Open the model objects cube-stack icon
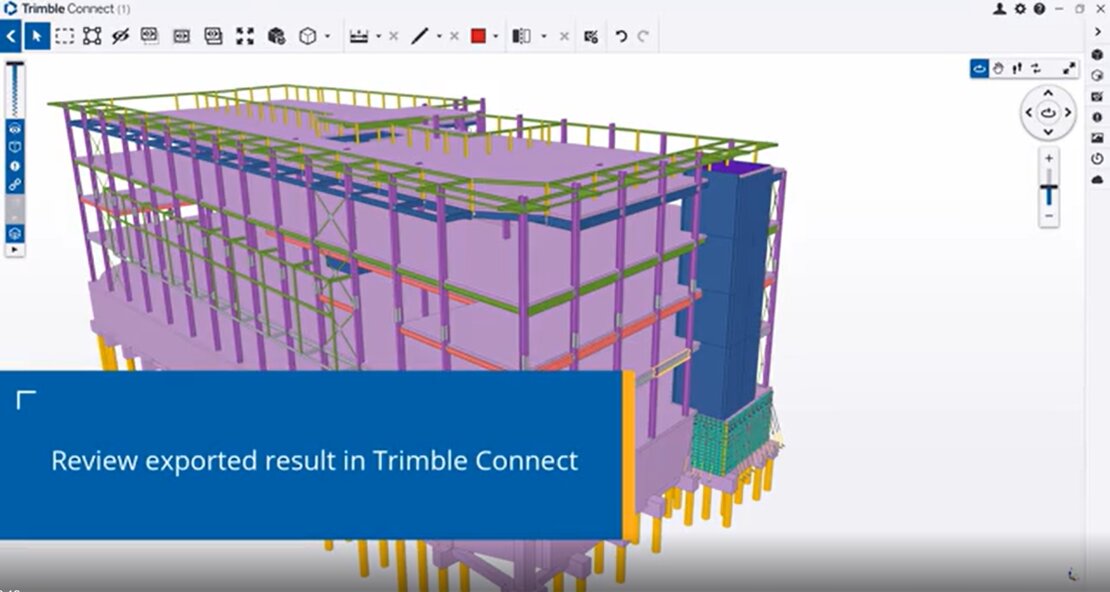The width and height of the screenshot is (1110, 592). [277, 36]
